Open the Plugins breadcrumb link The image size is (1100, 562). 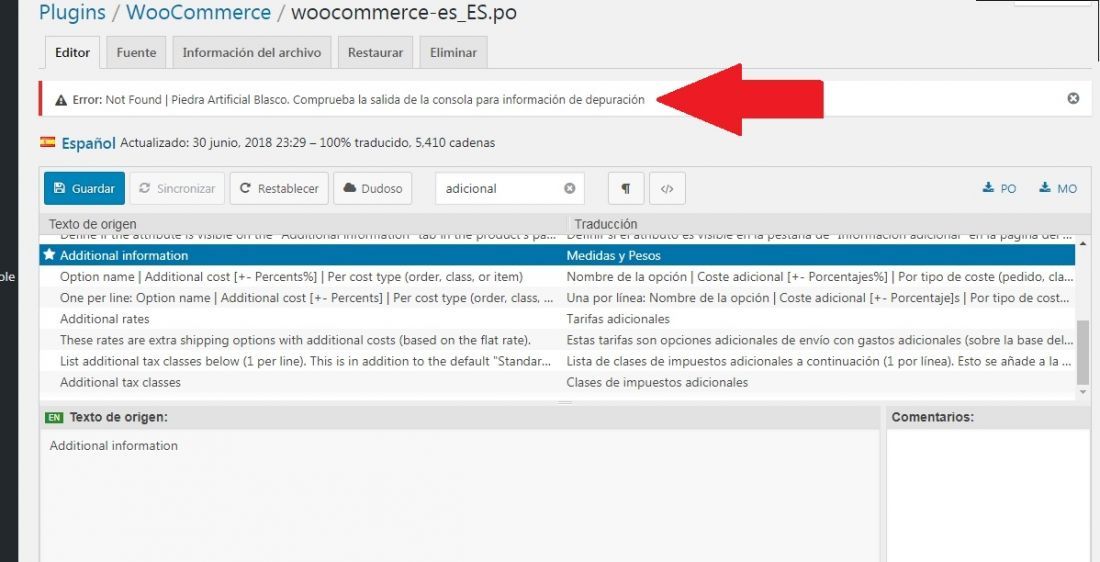click(72, 13)
